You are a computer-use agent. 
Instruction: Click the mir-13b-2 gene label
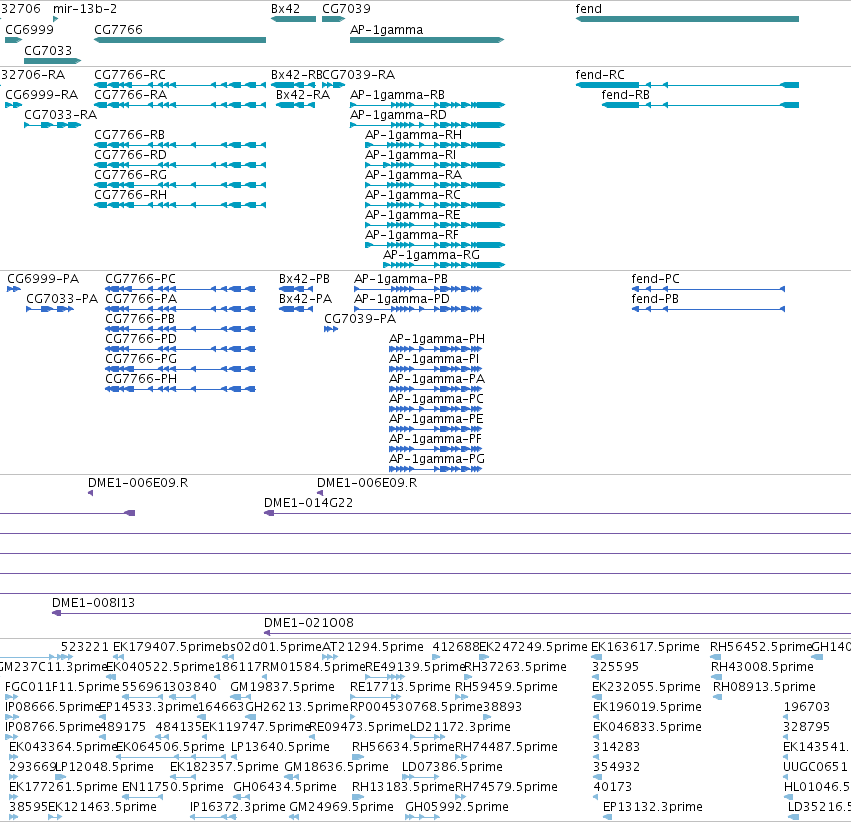click(x=85, y=9)
